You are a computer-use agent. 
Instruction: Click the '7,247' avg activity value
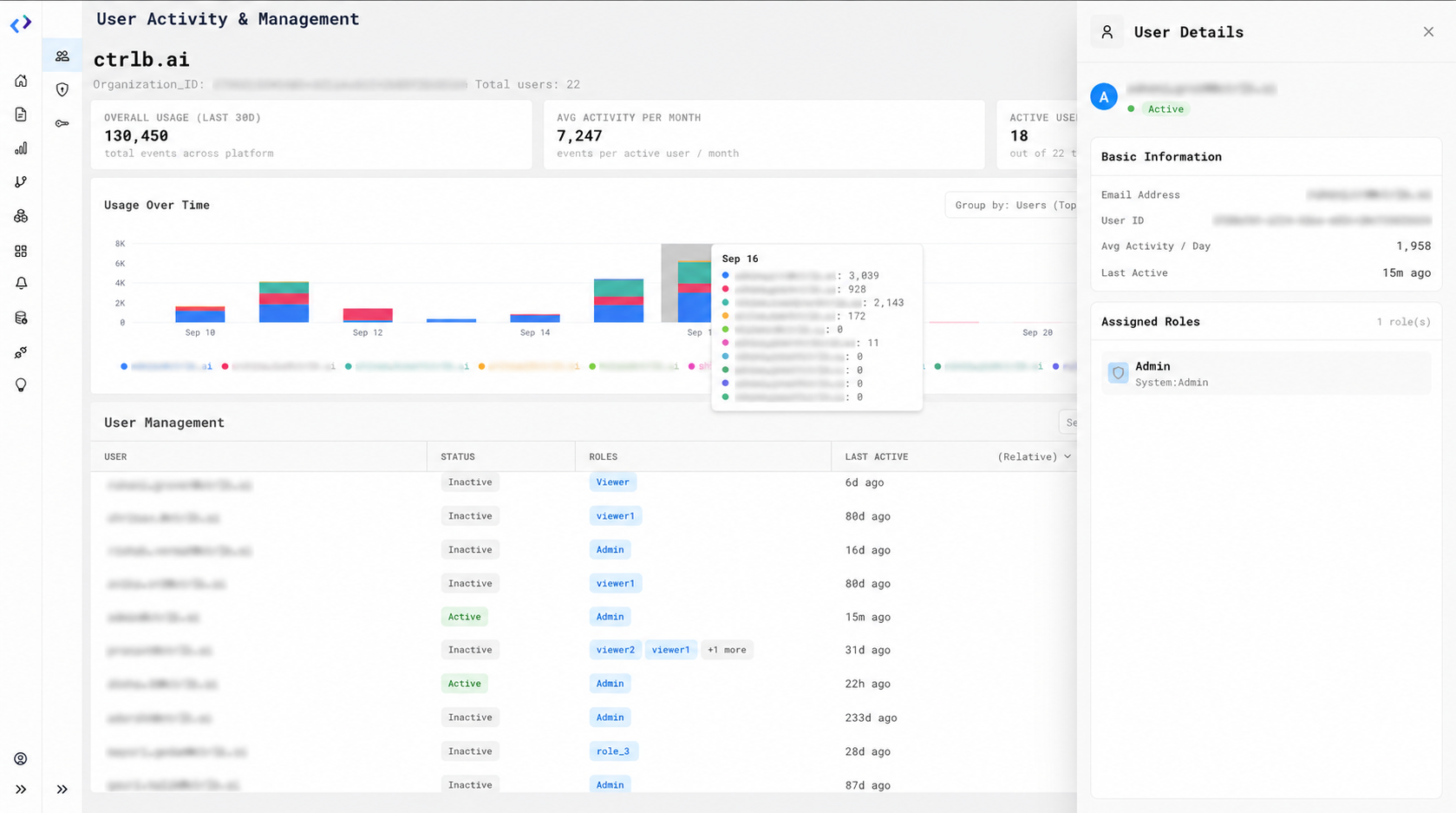579,135
